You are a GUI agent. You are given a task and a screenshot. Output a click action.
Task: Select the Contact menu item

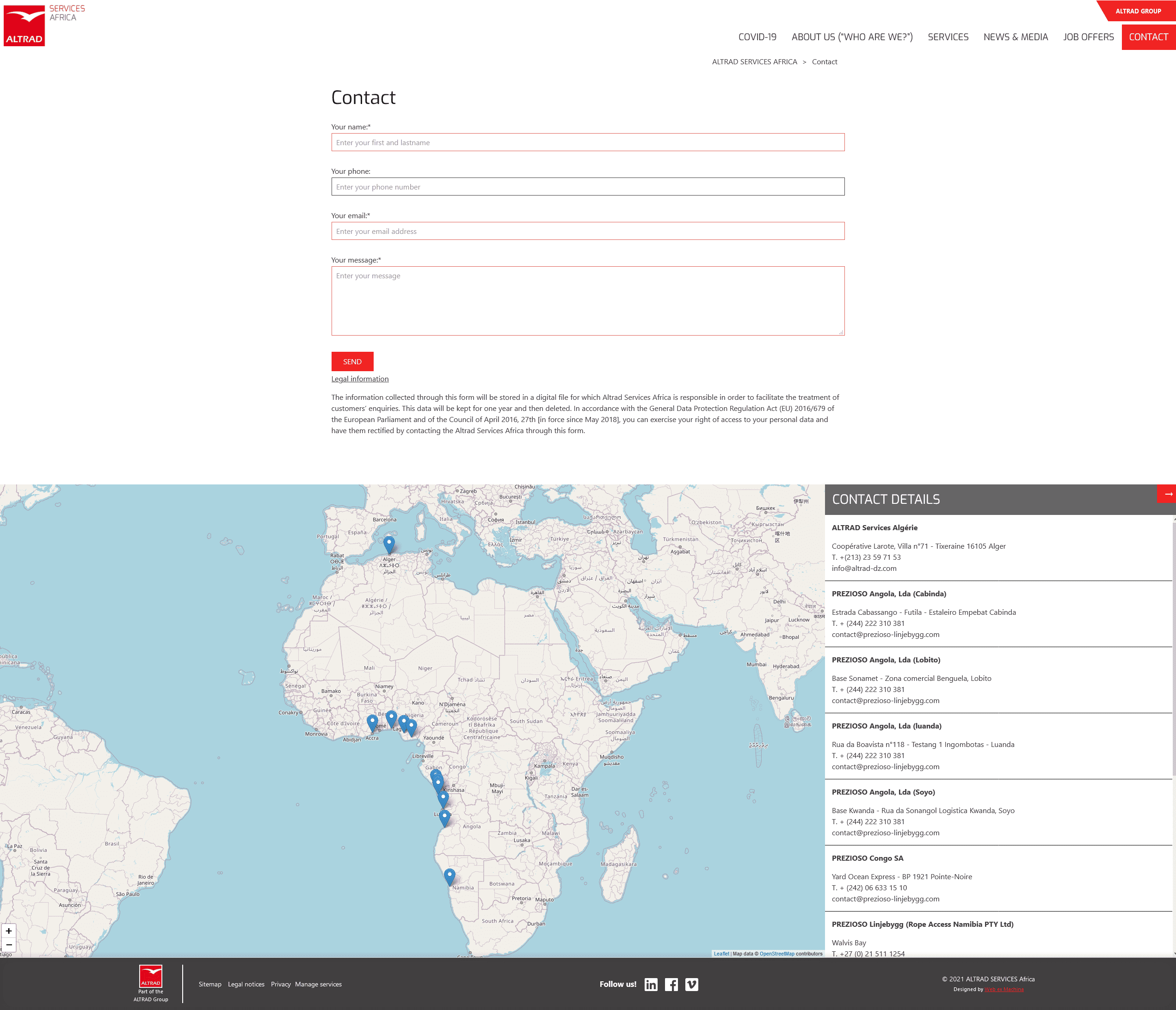1148,37
